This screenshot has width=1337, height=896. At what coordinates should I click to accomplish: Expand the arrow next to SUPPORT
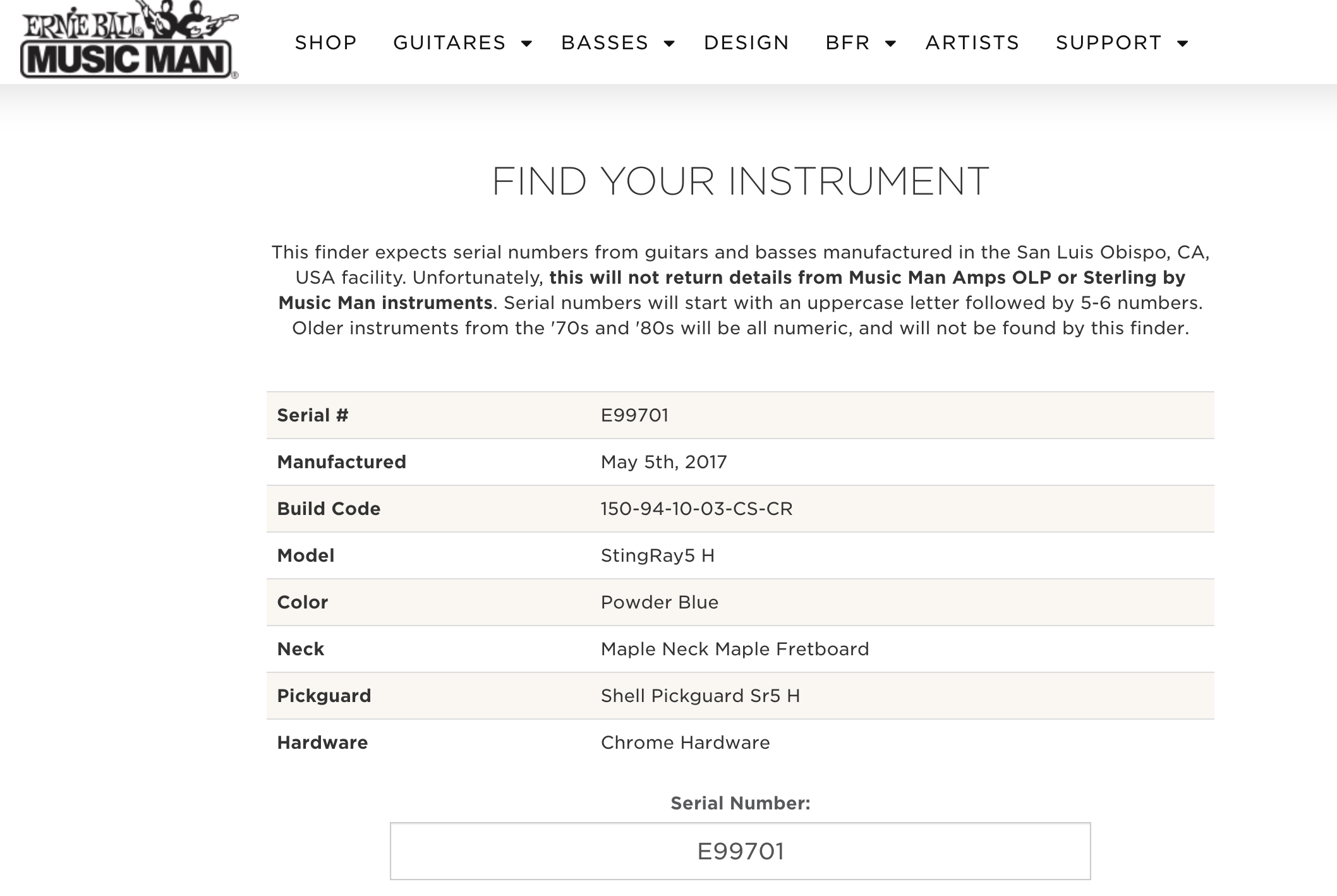[x=1183, y=44]
